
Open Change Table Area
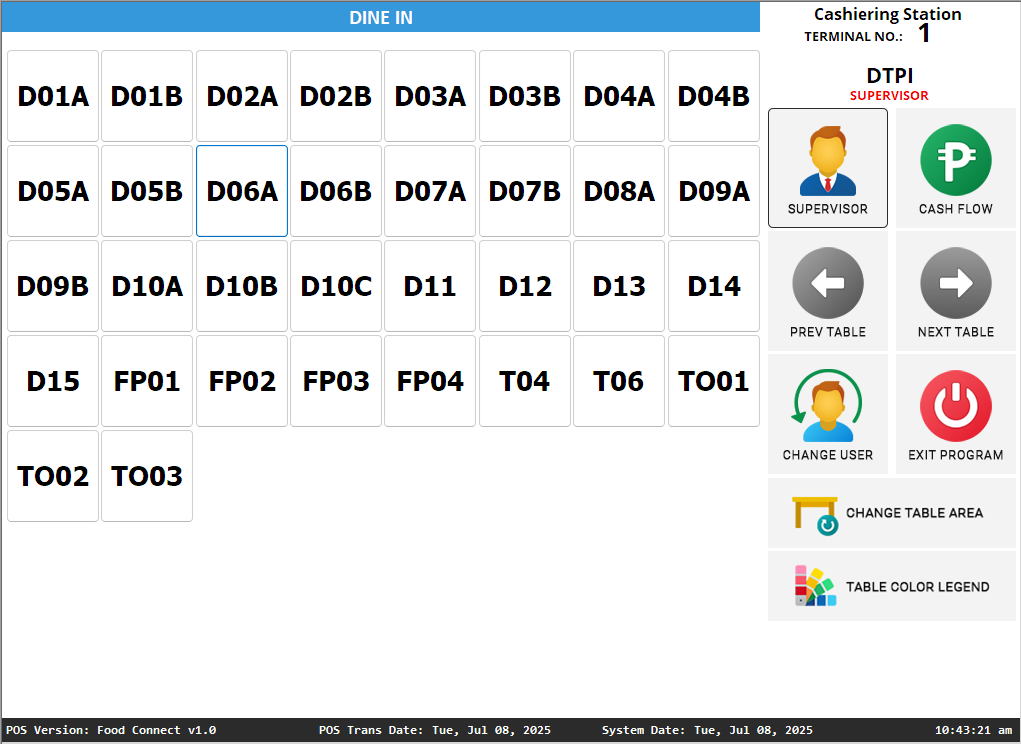point(891,513)
